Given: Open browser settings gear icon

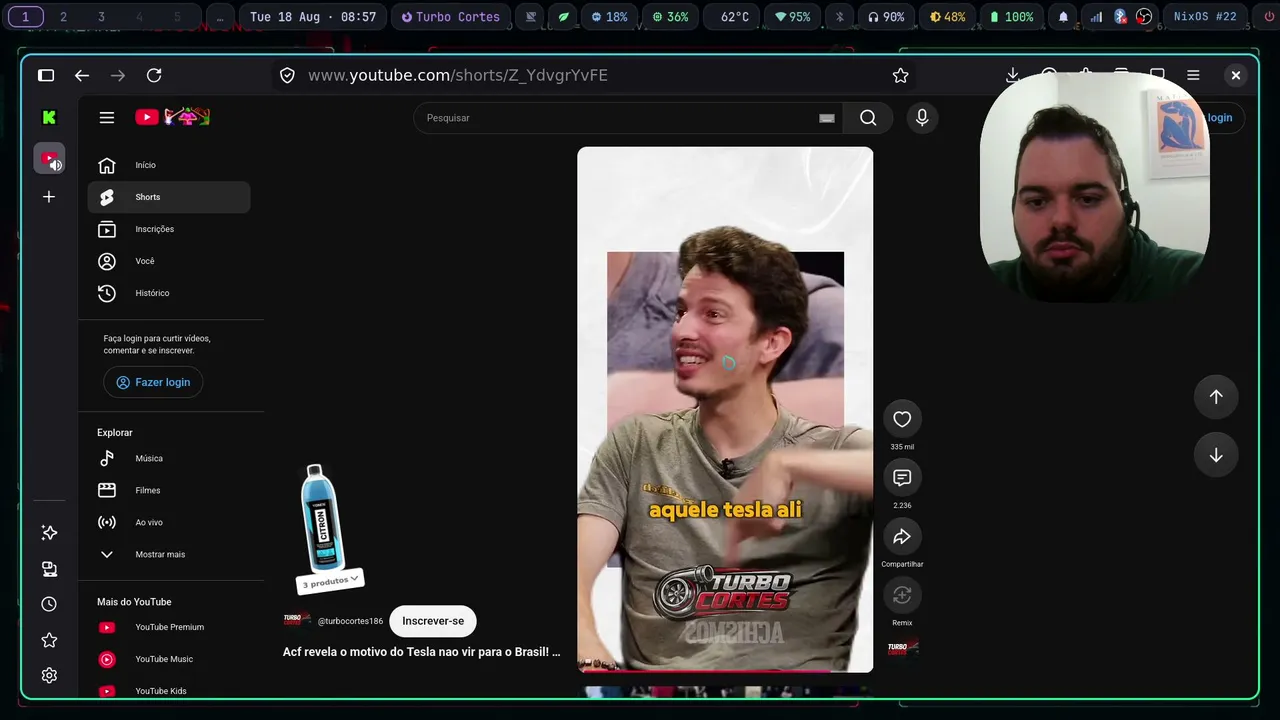Looking at the screenshot, I should [49, 675].
